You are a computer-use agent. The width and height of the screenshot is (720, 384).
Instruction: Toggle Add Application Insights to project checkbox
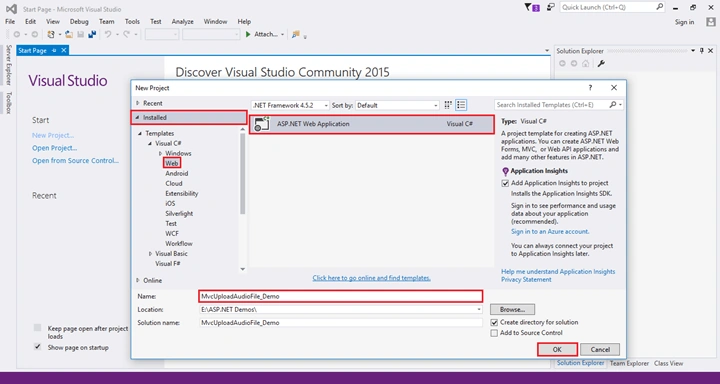coord(505,183)
